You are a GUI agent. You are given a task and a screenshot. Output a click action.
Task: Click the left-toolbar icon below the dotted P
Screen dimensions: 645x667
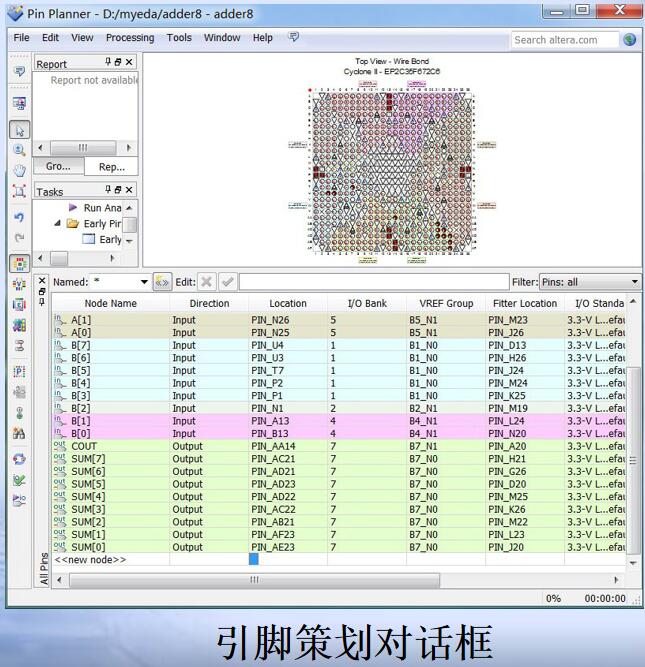[x=19, y=392]
